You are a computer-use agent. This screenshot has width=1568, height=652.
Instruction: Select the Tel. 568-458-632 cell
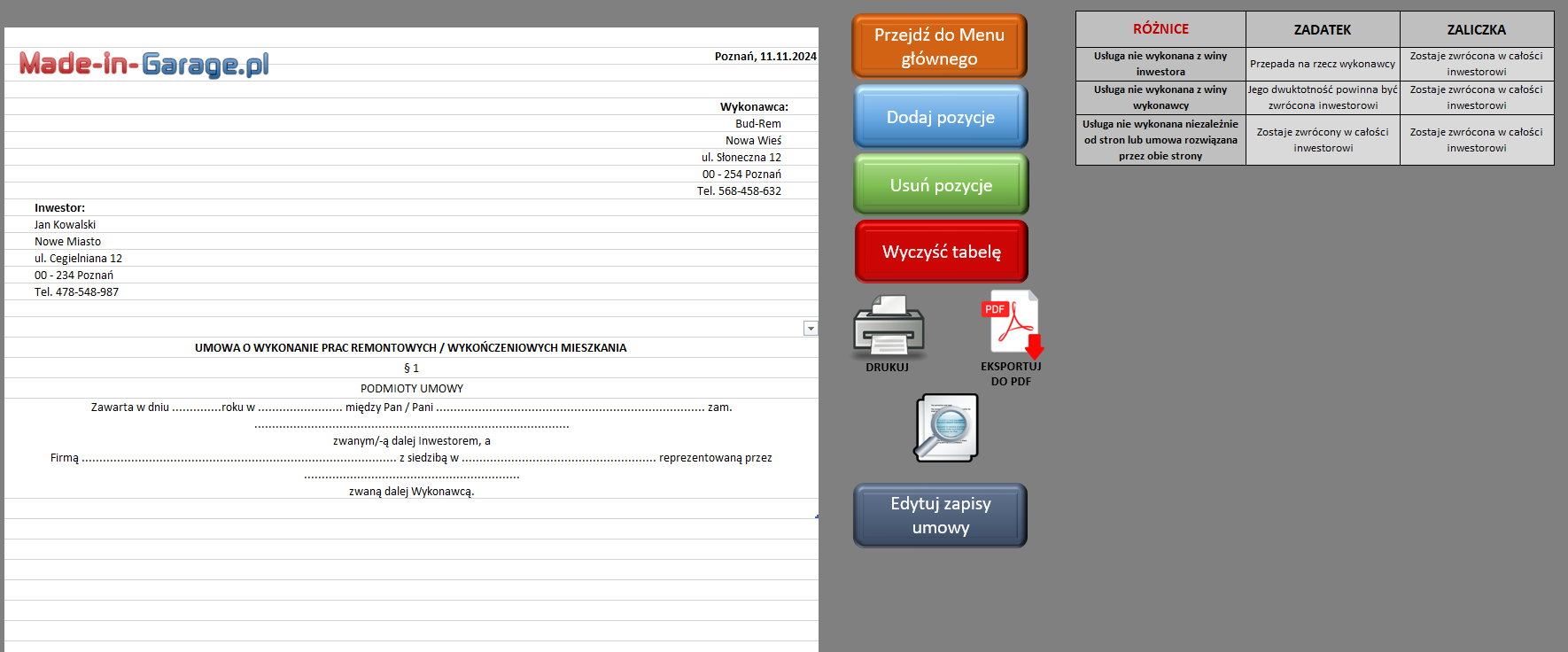pos(739,191)
